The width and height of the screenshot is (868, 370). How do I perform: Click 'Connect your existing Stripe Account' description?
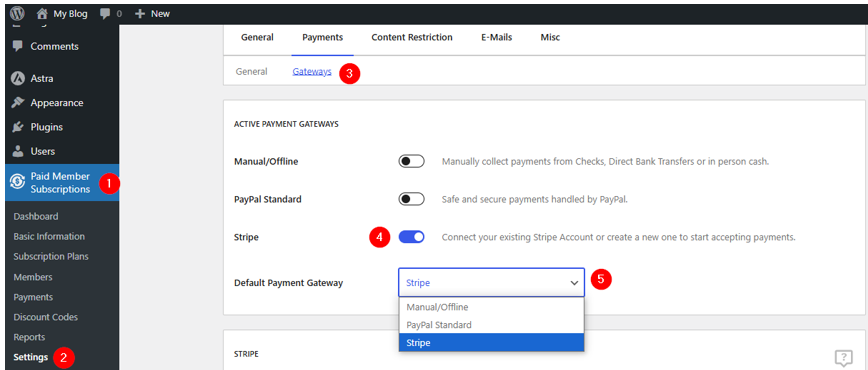point(618,237)
